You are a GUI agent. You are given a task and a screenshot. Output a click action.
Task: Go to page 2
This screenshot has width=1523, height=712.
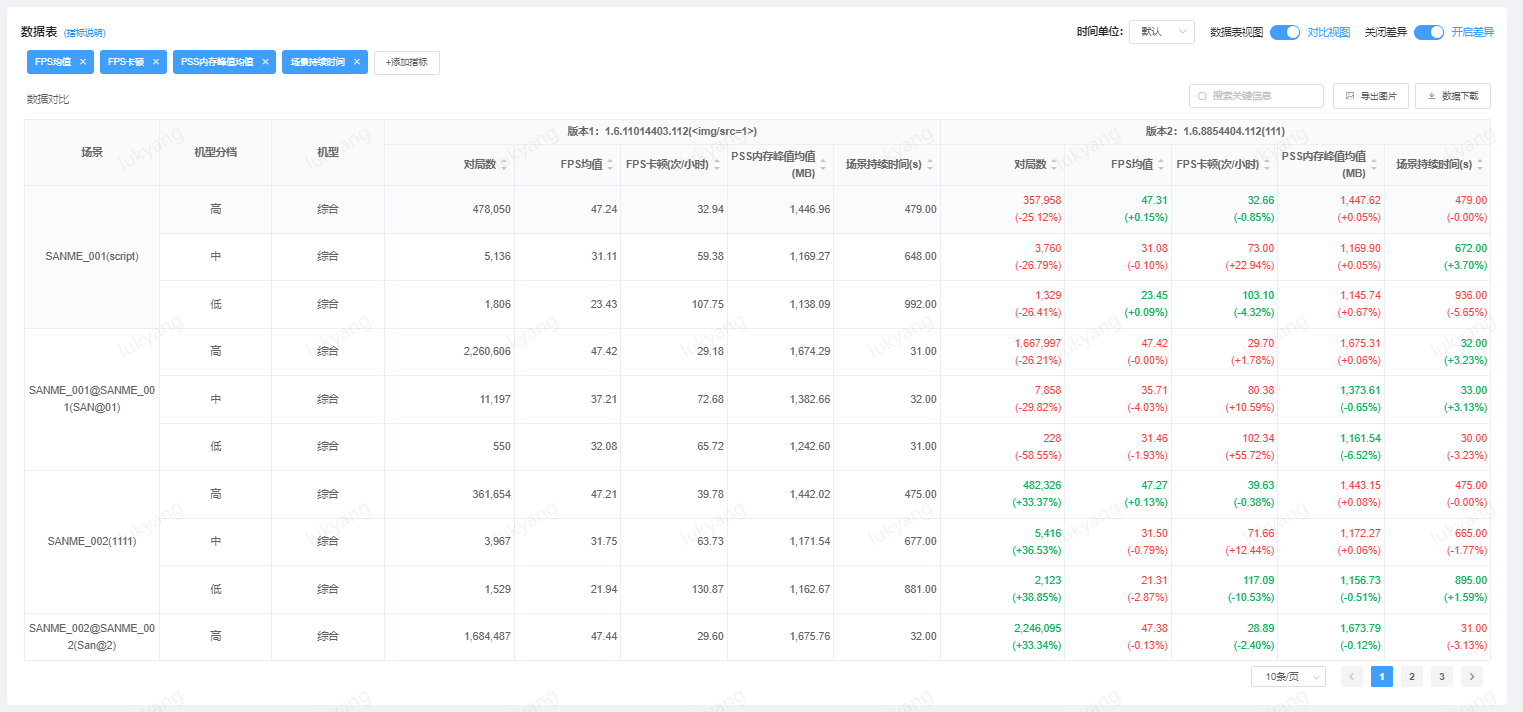tap(1411, 677)
